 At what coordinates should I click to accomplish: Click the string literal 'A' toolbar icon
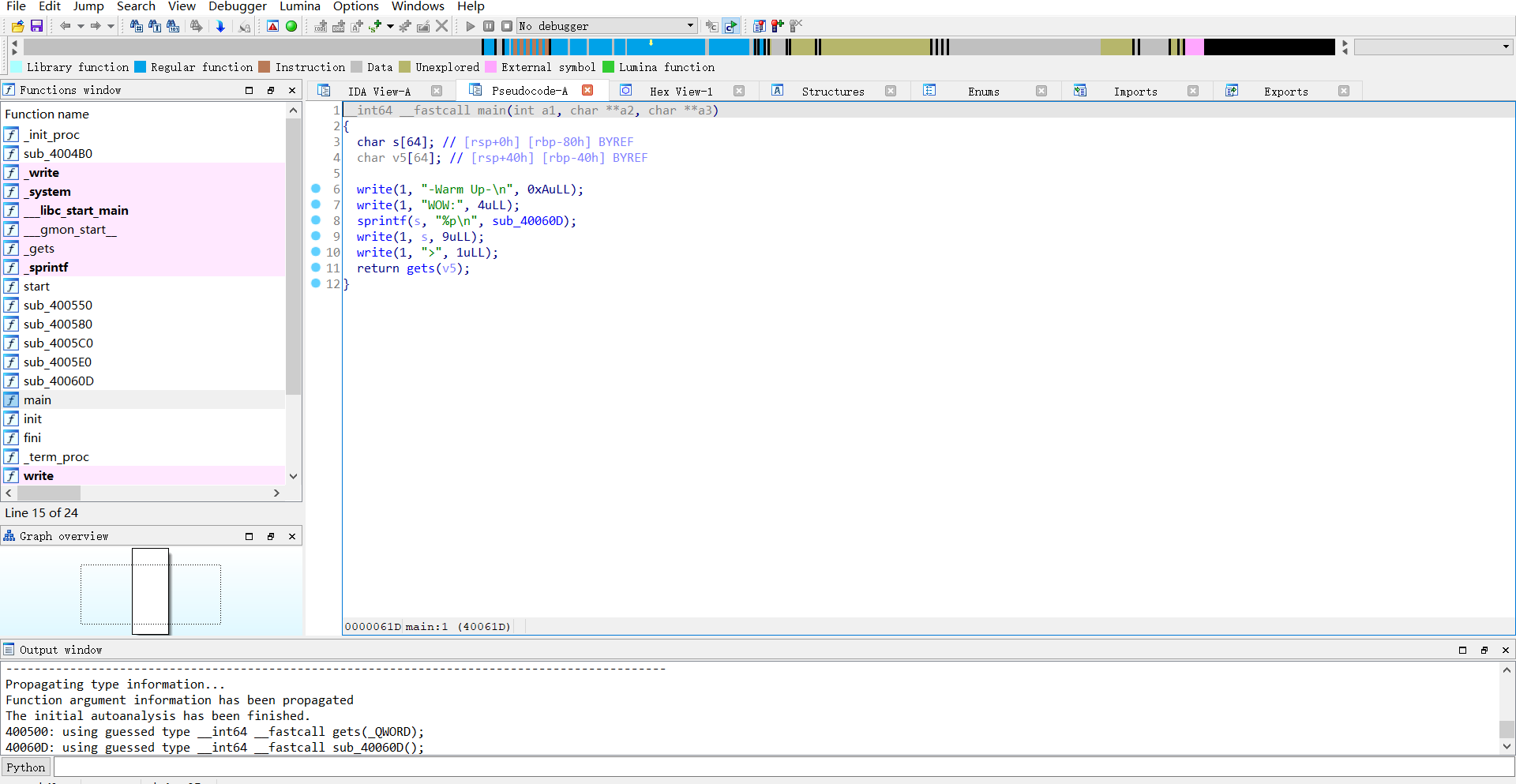[356, 26]
